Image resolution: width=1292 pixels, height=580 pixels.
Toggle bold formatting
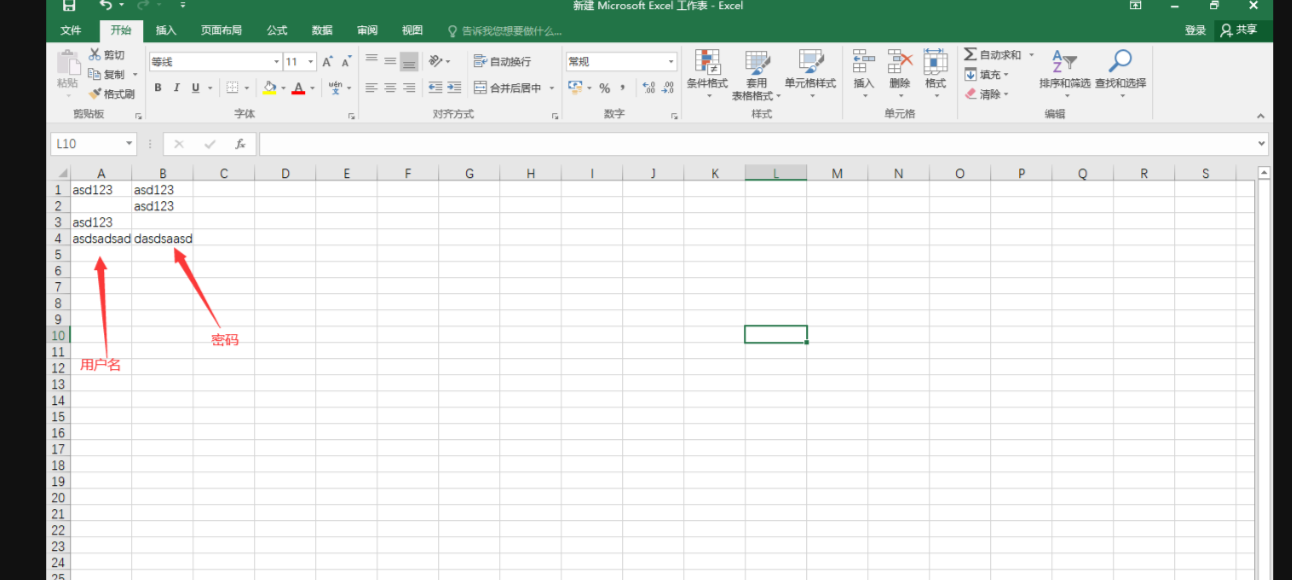[x=158, y=88]
